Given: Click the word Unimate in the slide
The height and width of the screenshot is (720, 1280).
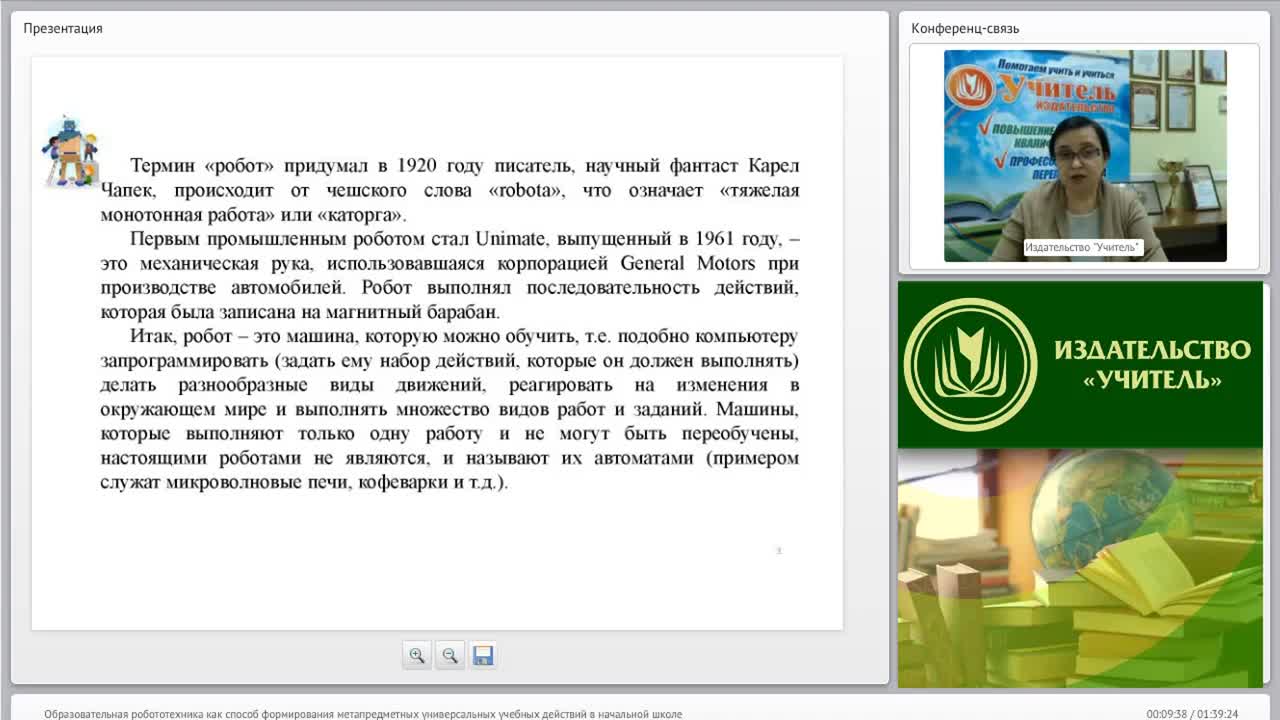Looking at the screenshot, I should coord(512,239).
